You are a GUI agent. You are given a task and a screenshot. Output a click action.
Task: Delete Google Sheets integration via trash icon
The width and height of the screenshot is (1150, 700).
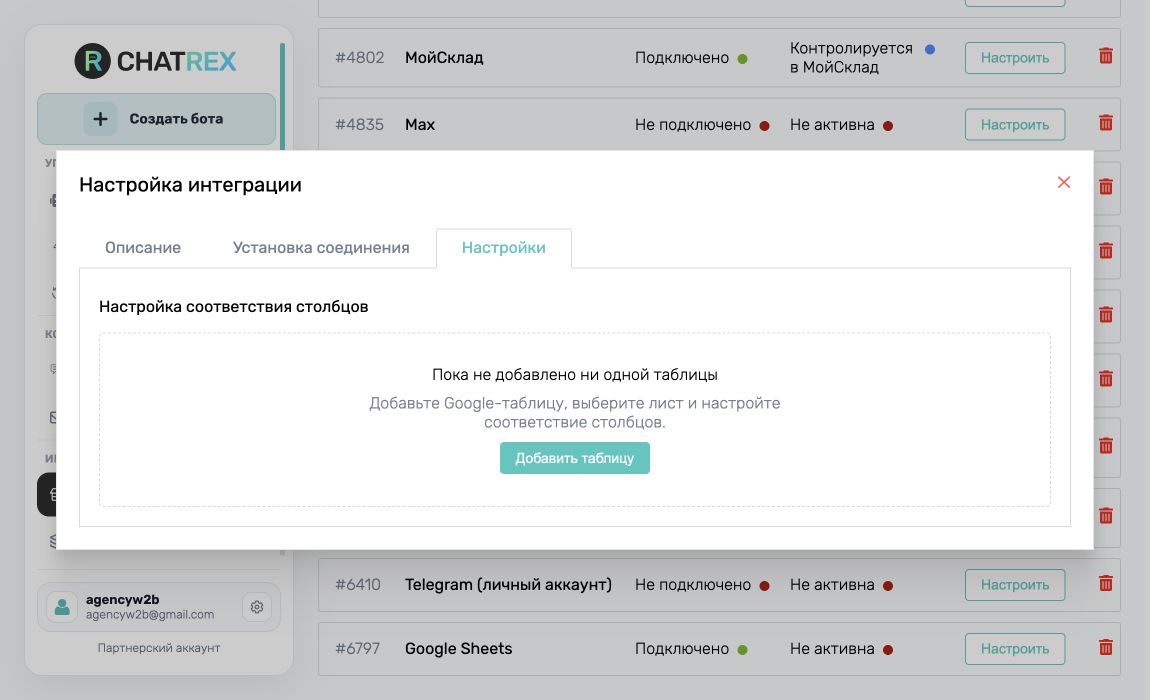tap(1106, 647)
